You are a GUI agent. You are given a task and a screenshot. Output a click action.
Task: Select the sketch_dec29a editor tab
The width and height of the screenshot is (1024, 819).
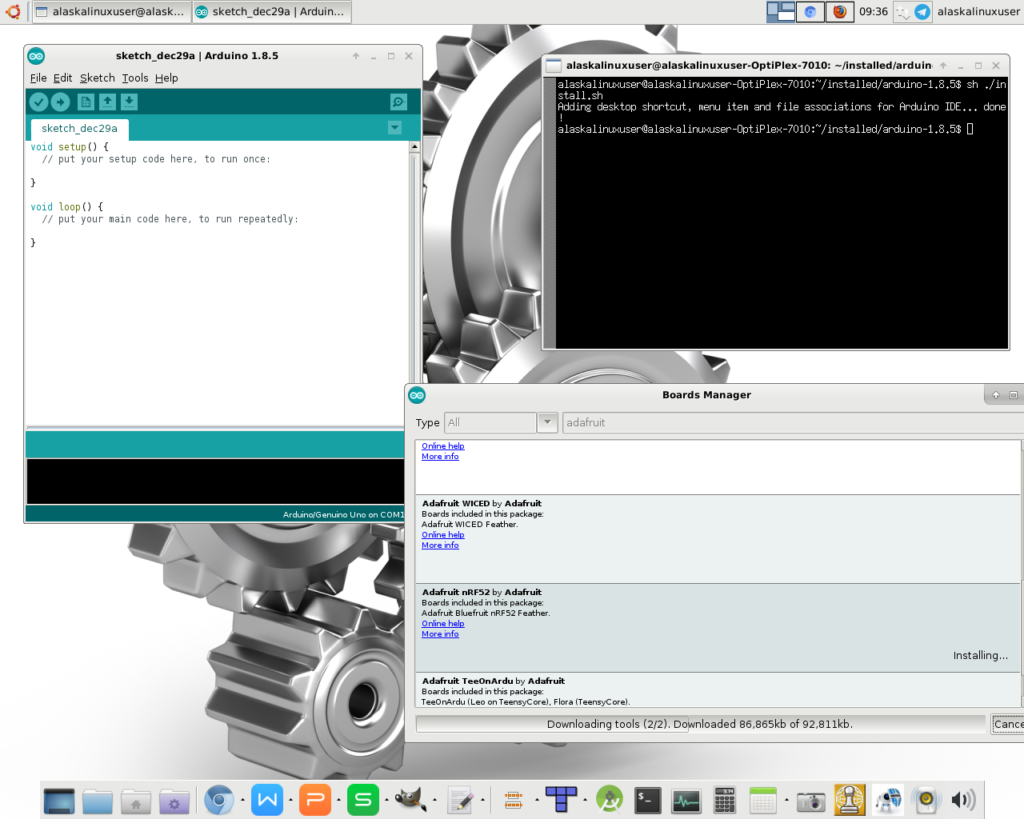point(79,129)
